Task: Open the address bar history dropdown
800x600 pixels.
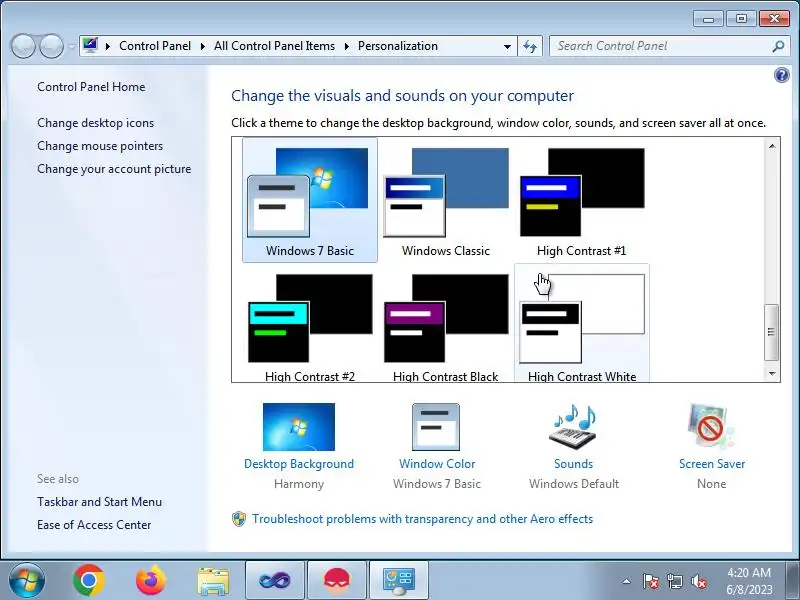Action: 507,46
